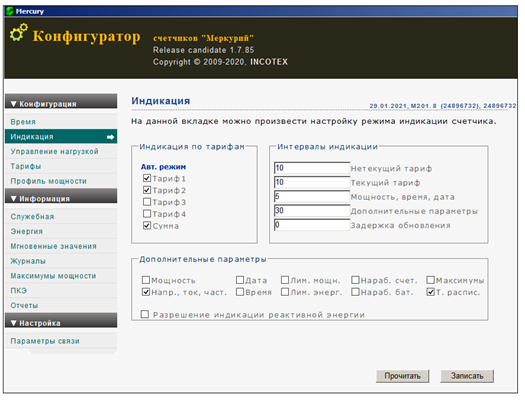The width and height of the screenshot is (525, 401).
Task: Click the gears logo icon beside Конфигуратор
Action: click(x=18, y=32)
